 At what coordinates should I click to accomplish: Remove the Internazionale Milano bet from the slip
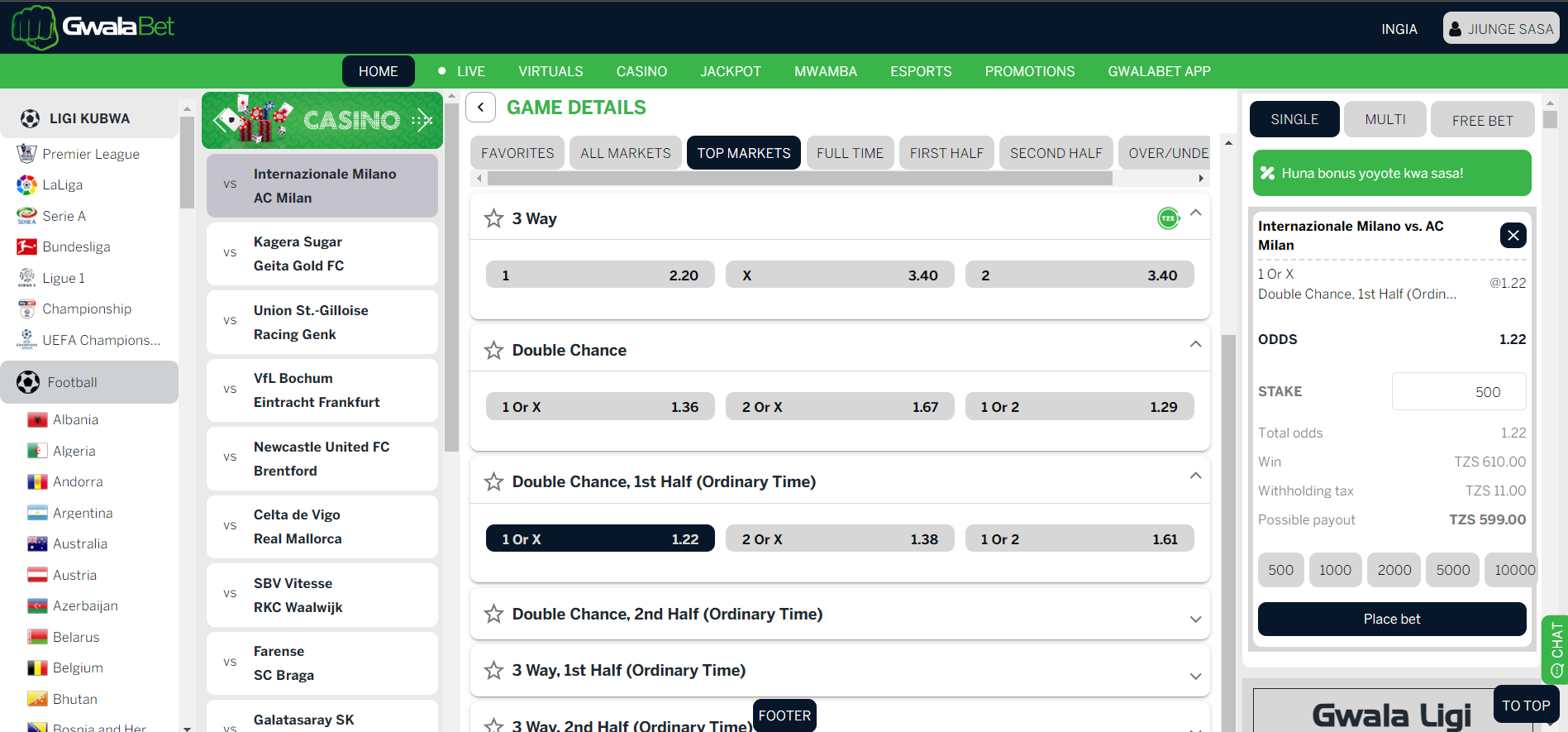[x=1513, y=236]
